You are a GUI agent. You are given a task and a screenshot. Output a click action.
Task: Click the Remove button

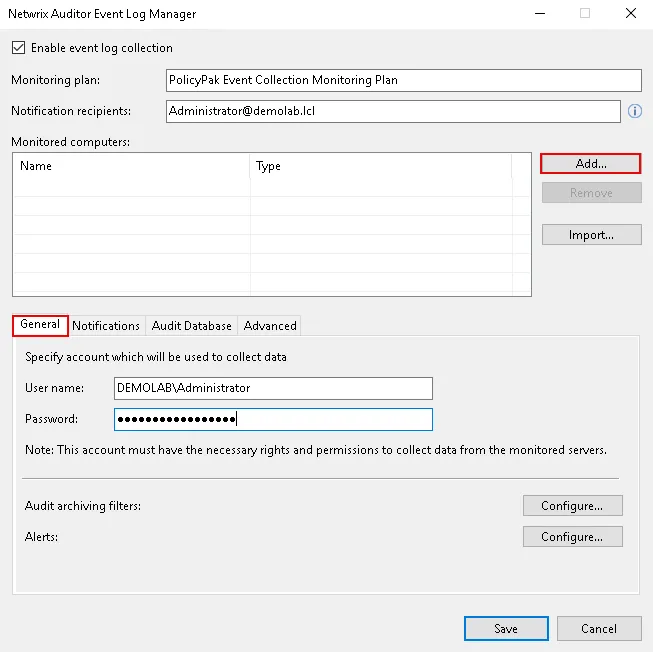tap(591, 193)
